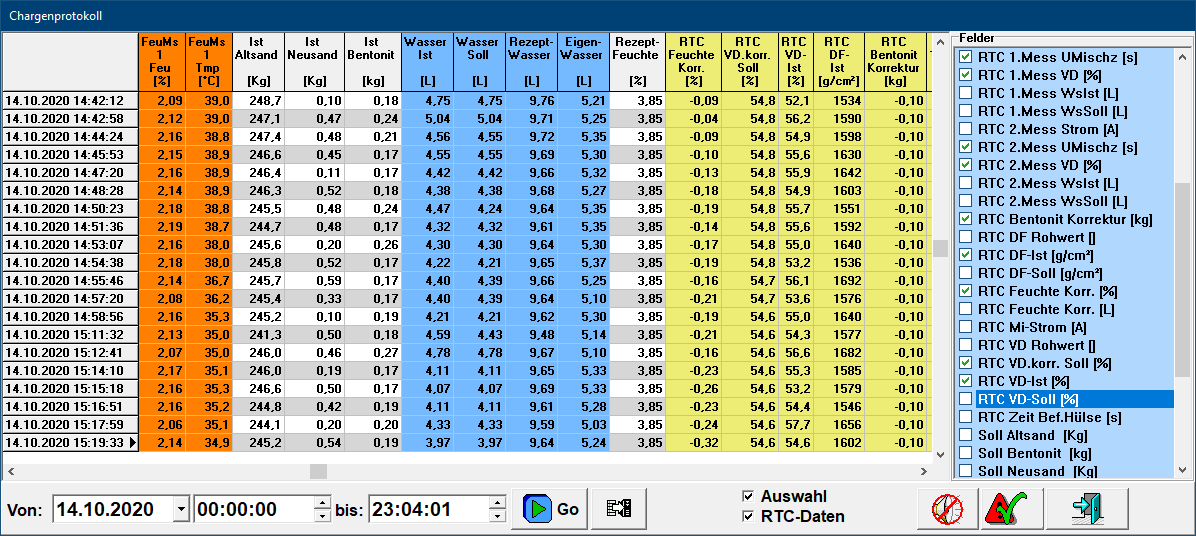Click the RTC DF-Ist column header
Viewport: 1196px width, 536px height.
pyautogui.click(x=838, y=61)
